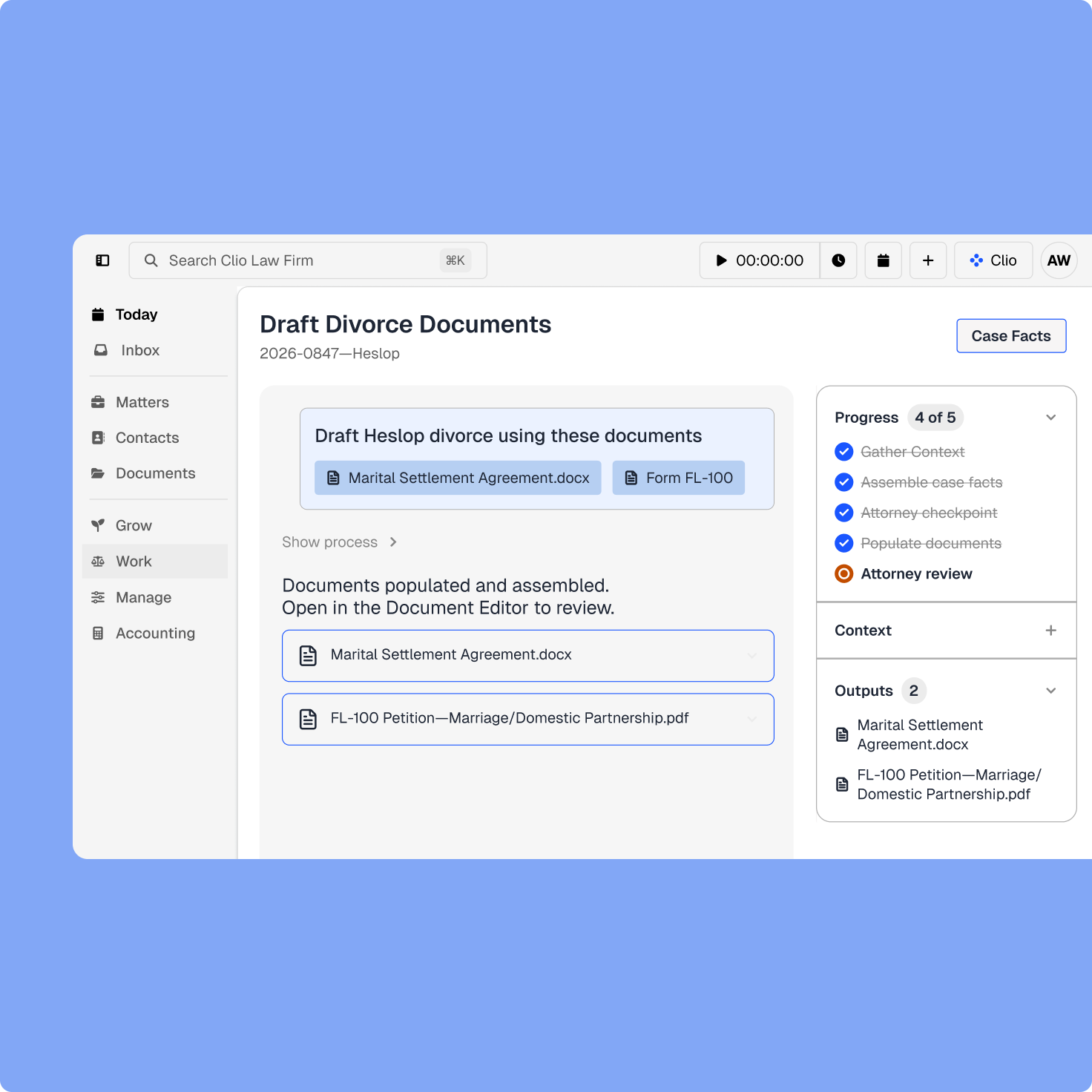Collapse the Outputs section chevron

(1050, 691)
